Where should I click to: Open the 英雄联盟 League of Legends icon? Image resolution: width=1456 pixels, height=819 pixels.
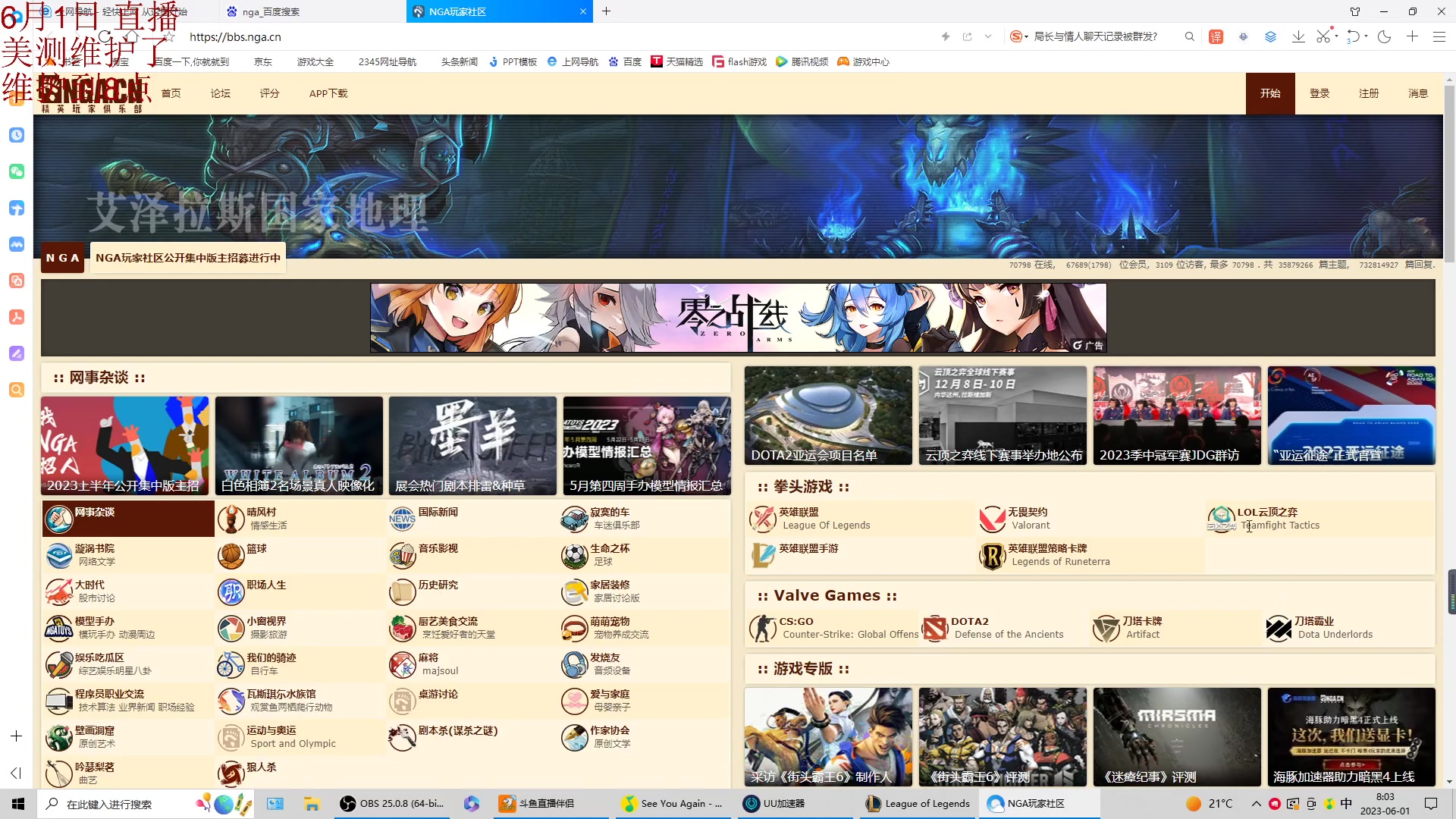point(763,519)
